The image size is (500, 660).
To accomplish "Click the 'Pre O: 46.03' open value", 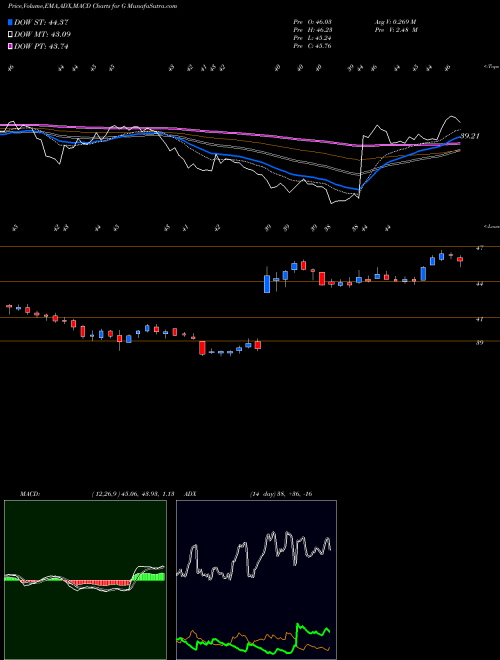I will 312,21.
